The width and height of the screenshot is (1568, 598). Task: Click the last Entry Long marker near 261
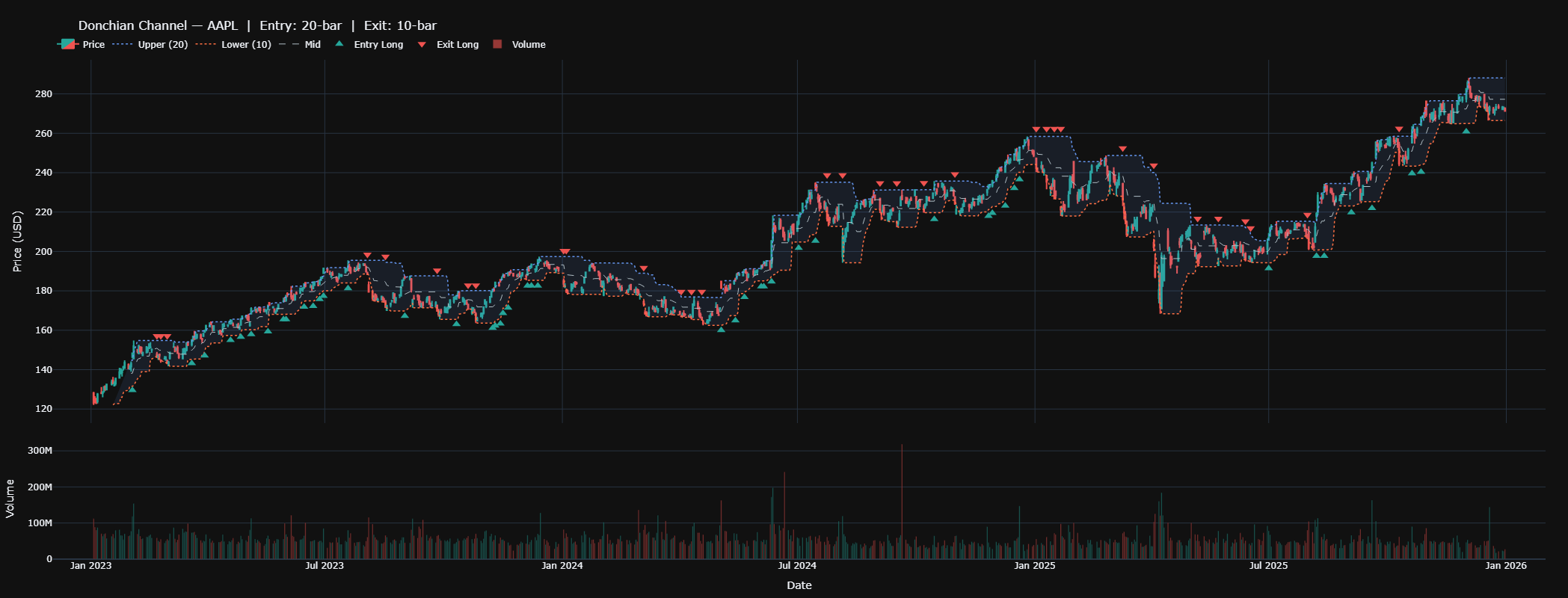pyautogui.click(x=1466, y=131)
